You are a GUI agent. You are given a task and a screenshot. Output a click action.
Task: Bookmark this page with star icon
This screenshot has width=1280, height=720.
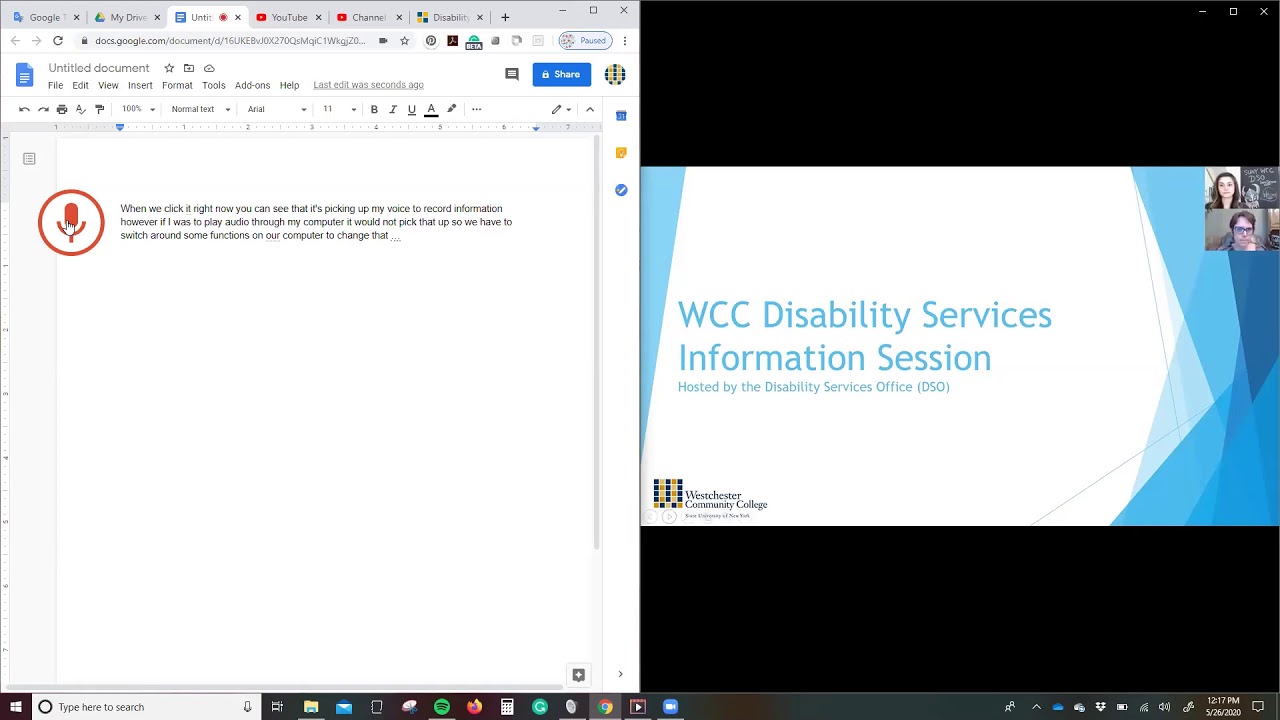[405, 41]
